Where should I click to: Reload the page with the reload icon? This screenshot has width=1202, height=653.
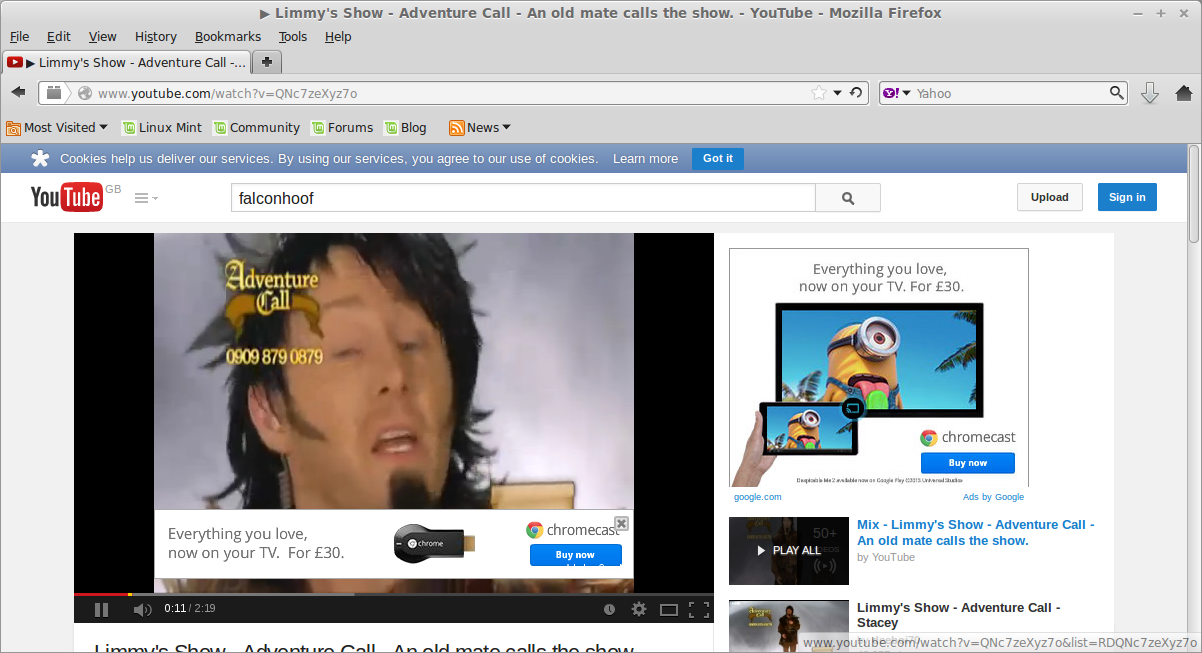click(x=856, y=93)
